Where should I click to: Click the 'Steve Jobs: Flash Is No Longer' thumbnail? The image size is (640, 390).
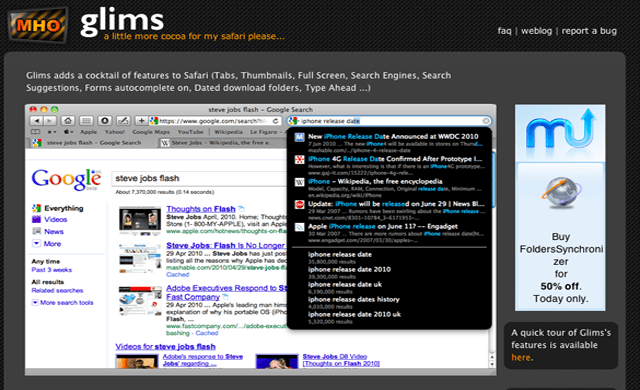click(x=140, y=258)
